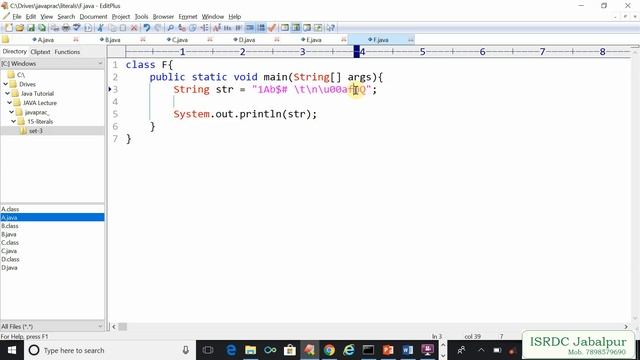640x360 pixels.
Task: Click the System.out.println(str) code line
Action: click(x=245, y=114)
